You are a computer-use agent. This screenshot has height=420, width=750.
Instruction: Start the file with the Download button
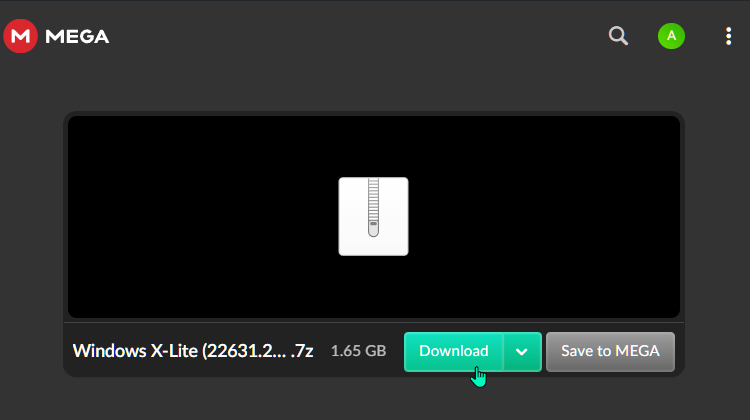453,352
